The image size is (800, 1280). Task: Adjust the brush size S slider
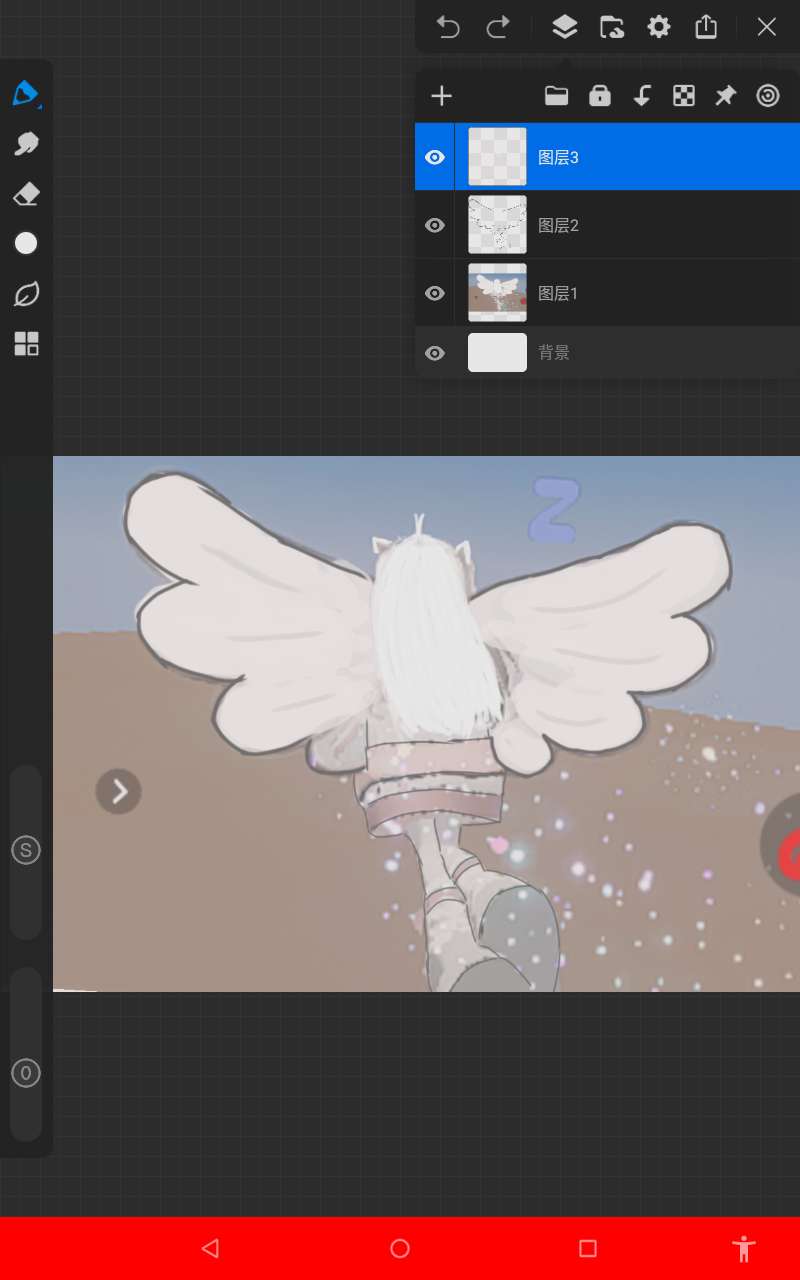(x=26, y=852)
